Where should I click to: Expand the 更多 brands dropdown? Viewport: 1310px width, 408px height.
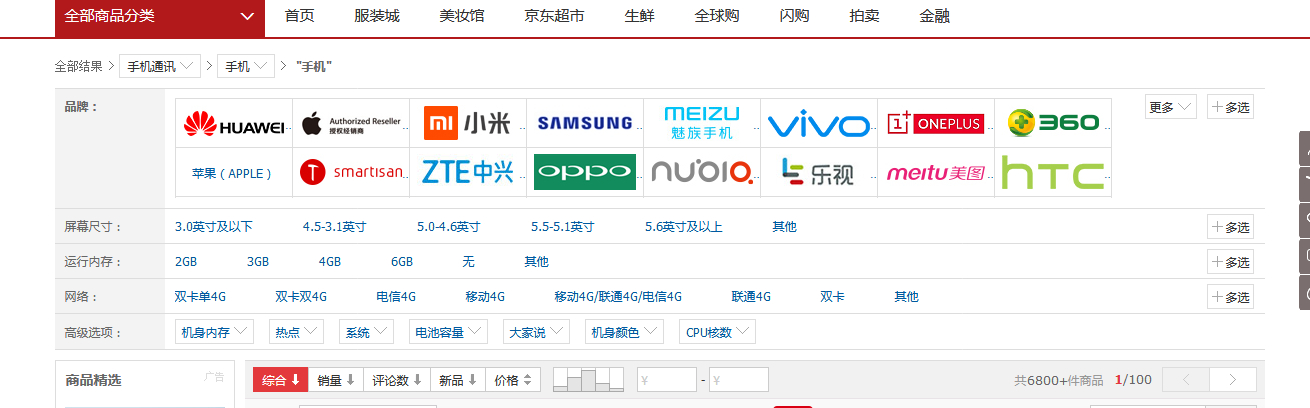click(x=1171, y=107)
